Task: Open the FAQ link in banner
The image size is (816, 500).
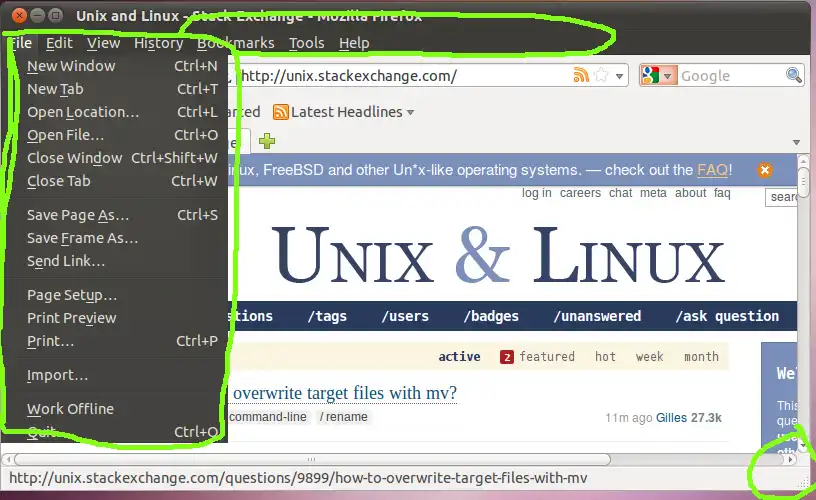Action: click(712, 170)
